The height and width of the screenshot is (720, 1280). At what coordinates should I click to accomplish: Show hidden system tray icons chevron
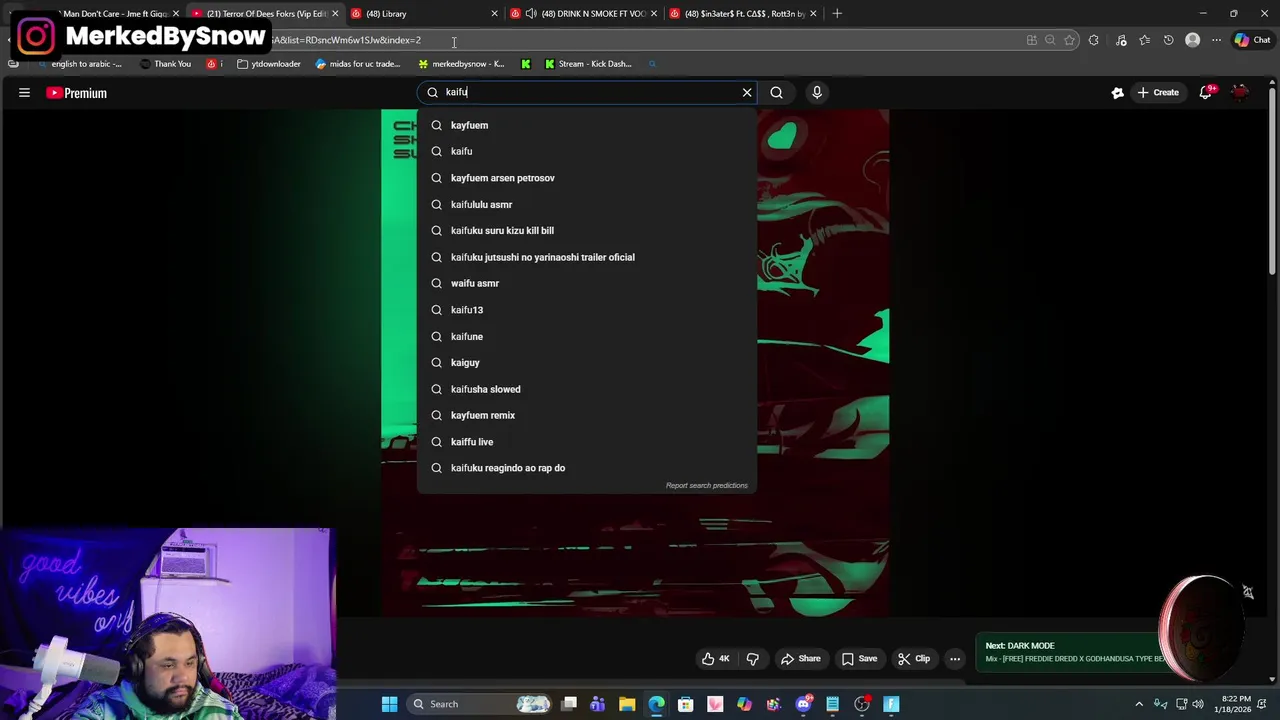coord(1139,704)
